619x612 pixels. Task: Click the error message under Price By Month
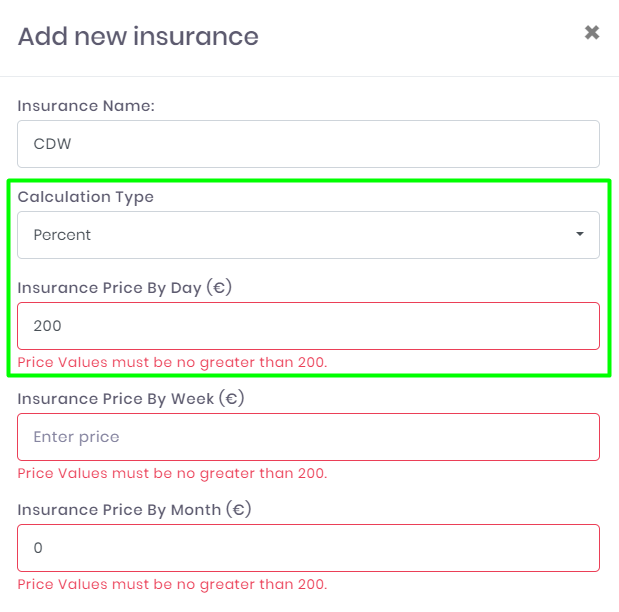[172, 584]
